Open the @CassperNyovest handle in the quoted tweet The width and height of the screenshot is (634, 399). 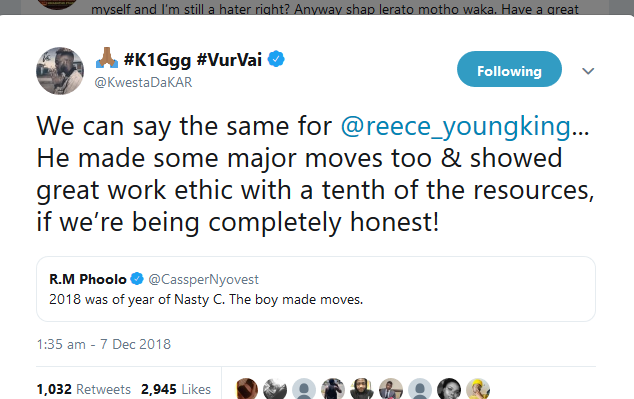[x=203, y=279]
